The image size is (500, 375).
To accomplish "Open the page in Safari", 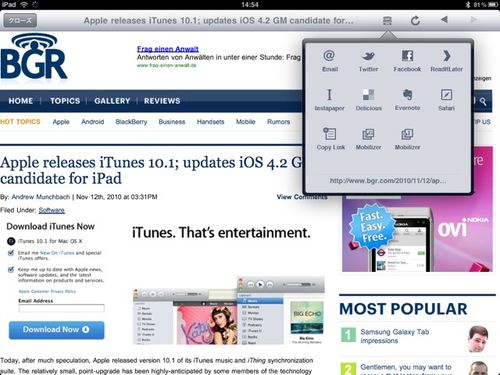I will [446, 95].
